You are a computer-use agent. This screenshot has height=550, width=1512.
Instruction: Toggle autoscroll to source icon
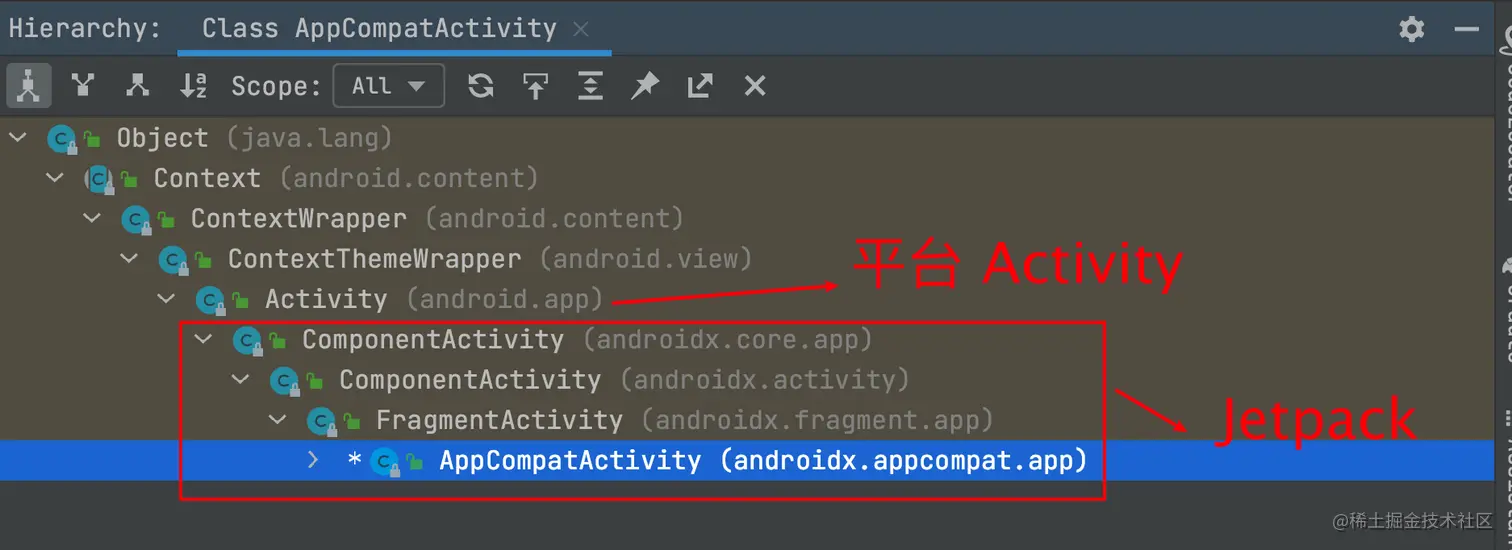coord(536,86)
